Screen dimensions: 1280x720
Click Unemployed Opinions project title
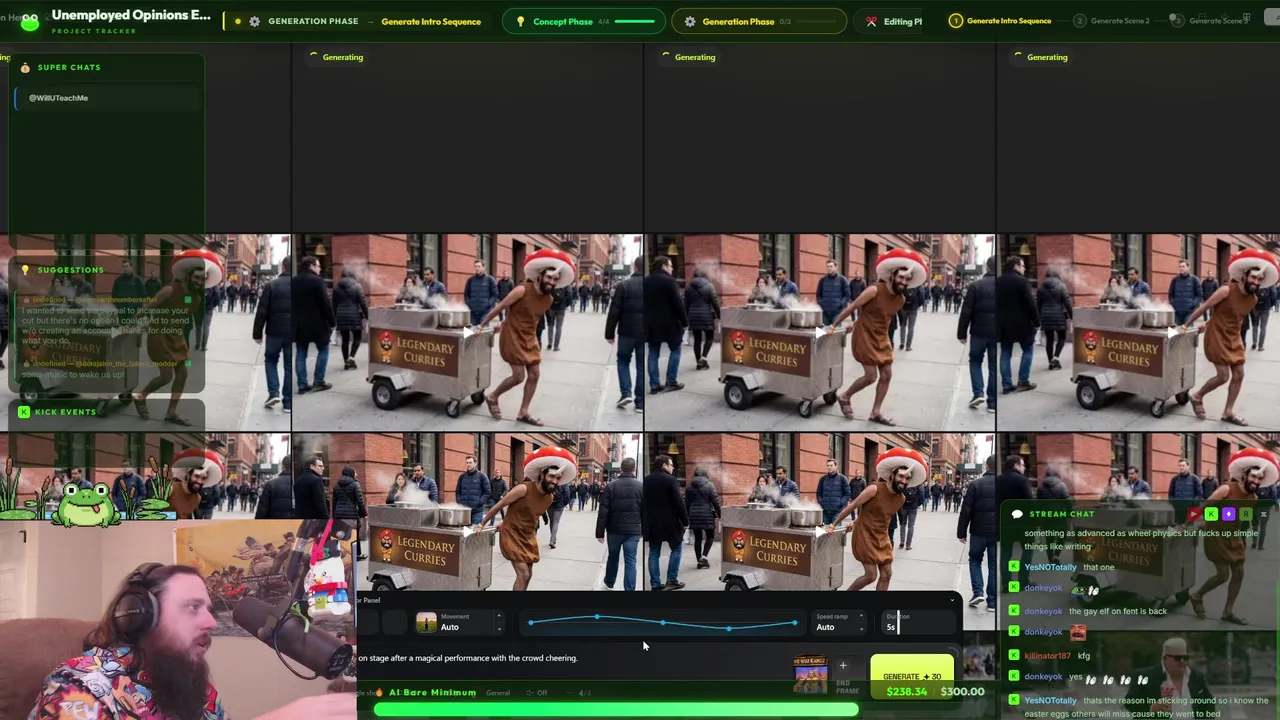[131, 15]
